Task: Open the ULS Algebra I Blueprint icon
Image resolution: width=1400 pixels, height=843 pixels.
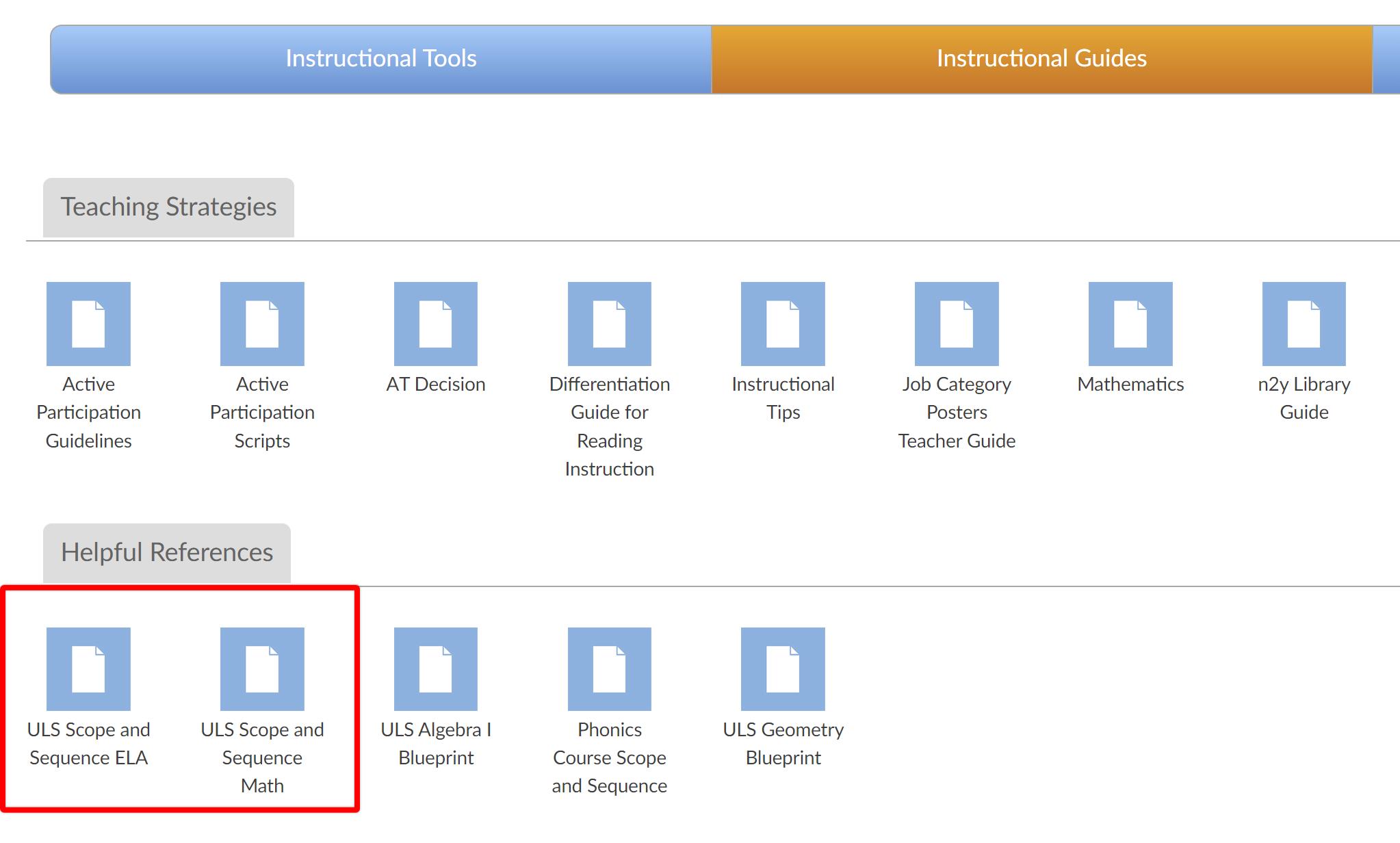Action: (x=436, y=669)
